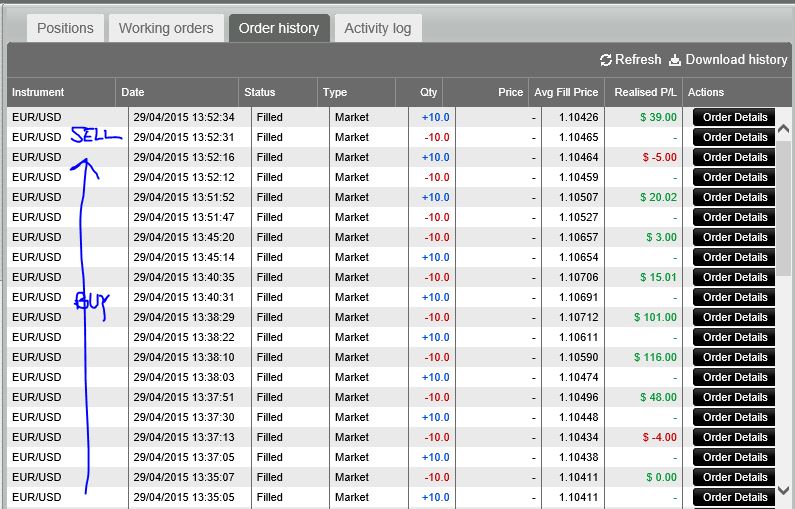
Task: Open Order Details for 13:45:14 order
Action: (x=734, y=258)
